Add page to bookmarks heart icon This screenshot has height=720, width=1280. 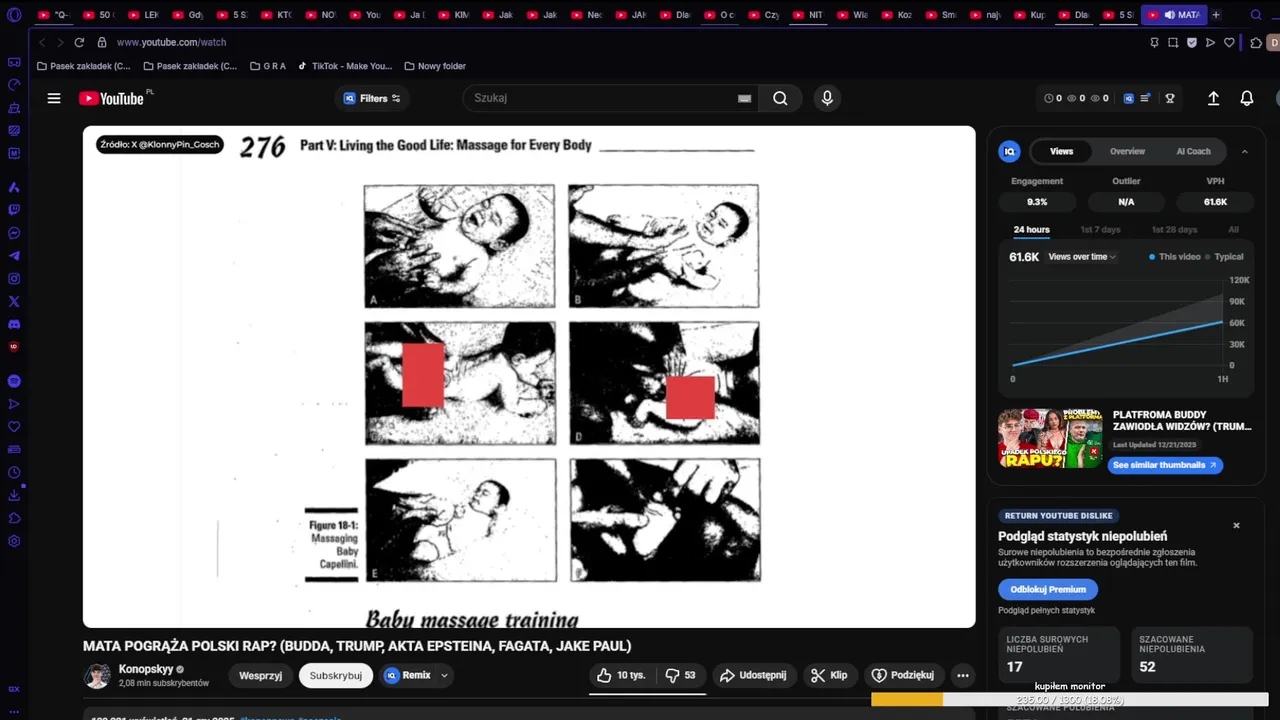tap(1229, 42)
